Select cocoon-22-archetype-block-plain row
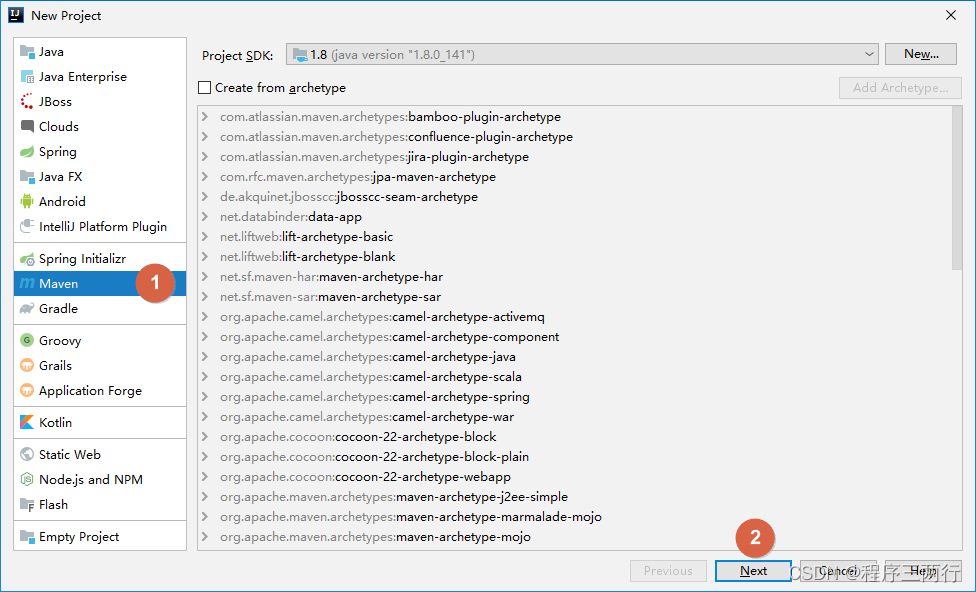Screen dimensions: 976x592 click(575, 457)
